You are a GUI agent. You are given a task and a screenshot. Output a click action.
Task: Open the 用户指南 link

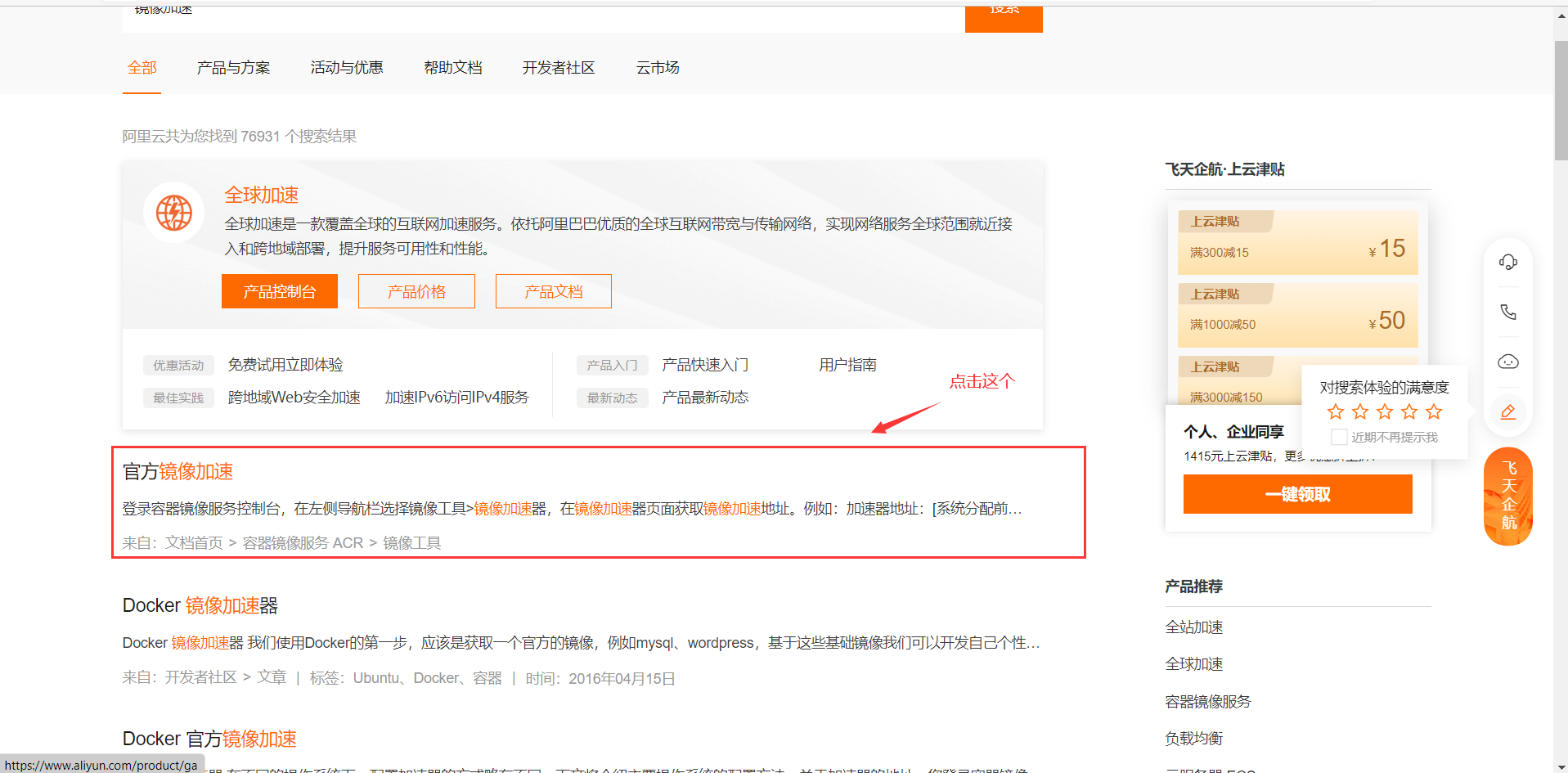coord(847,365)
